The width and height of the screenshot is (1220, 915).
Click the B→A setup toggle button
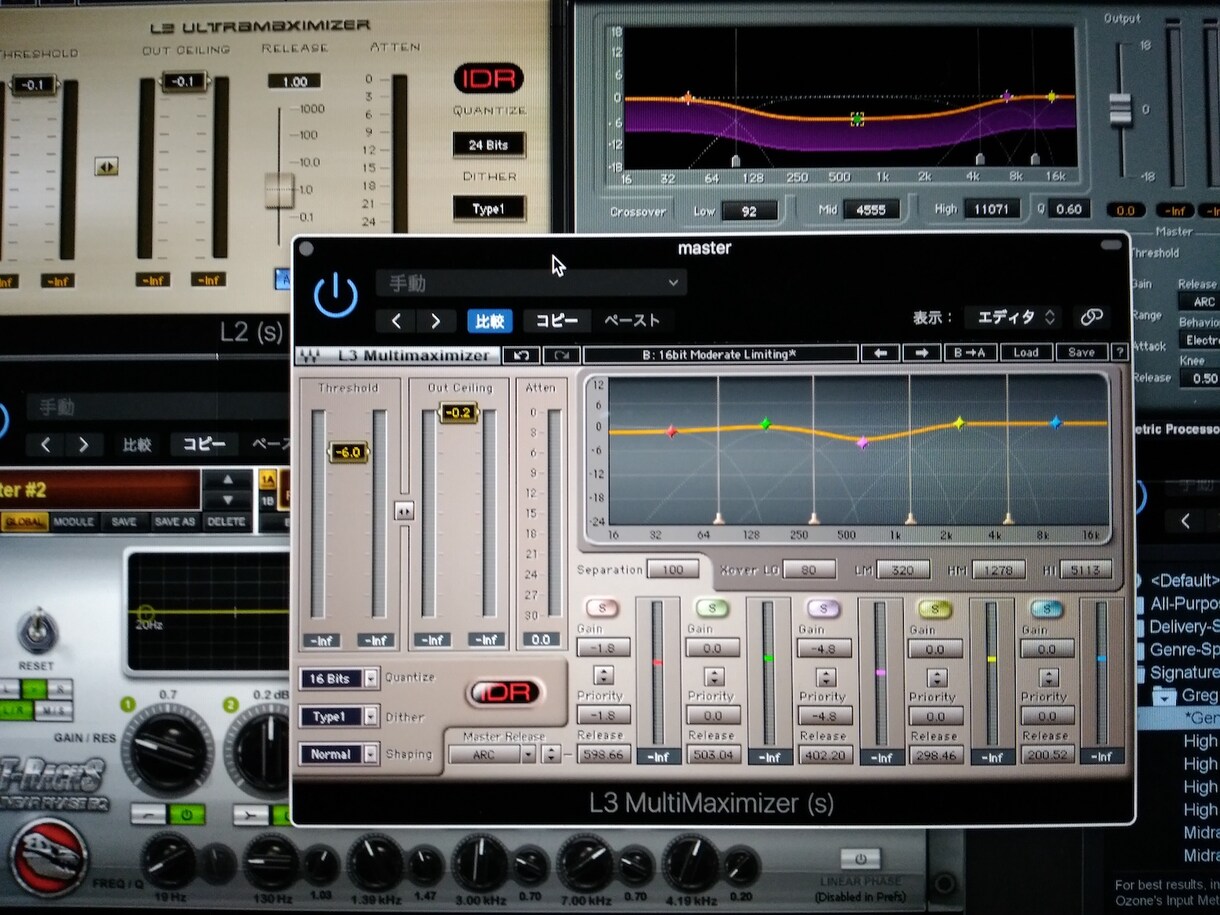[970, 353]
